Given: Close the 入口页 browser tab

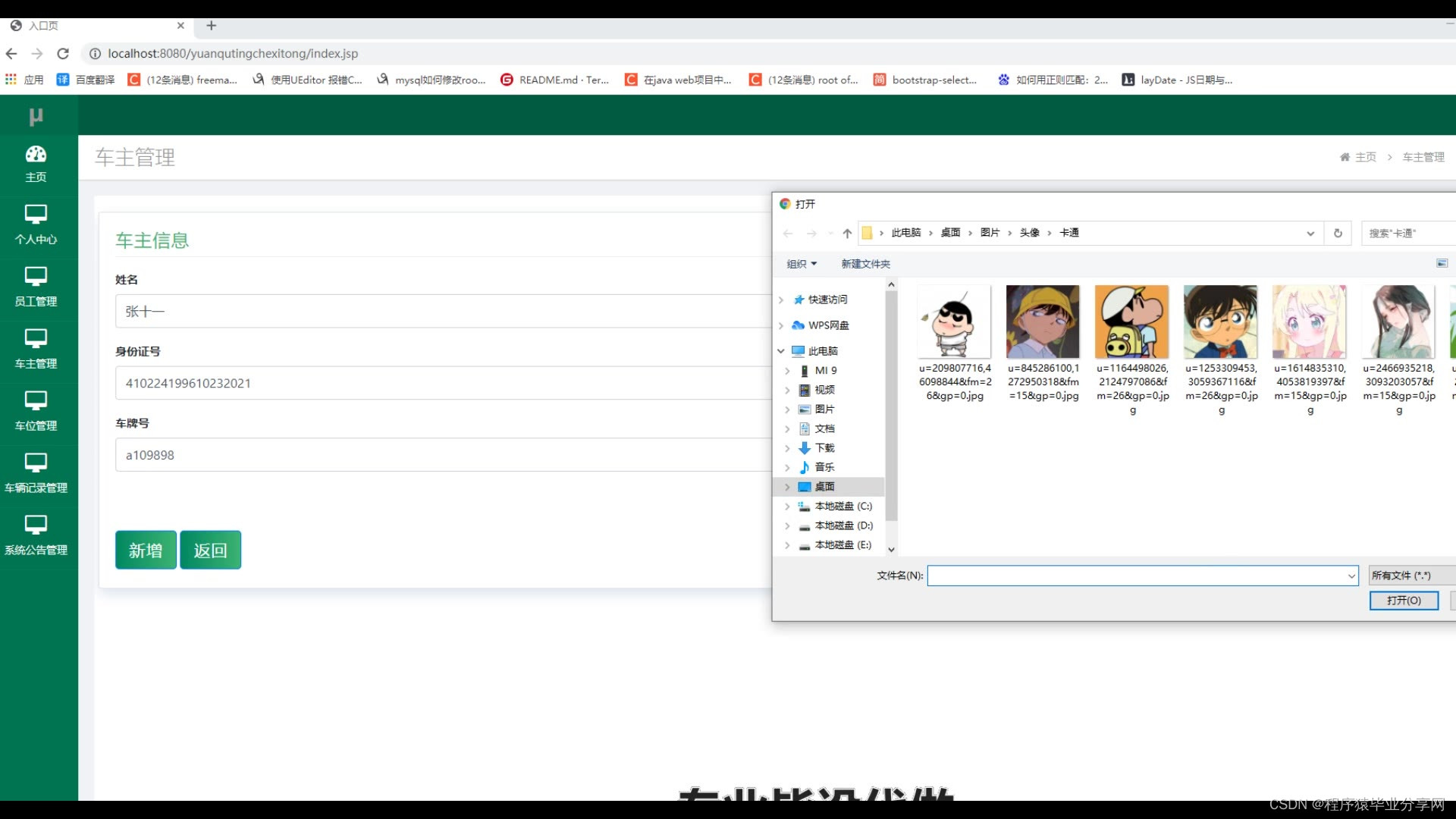Looking at the screenshot, I should [x=180, y=25].
